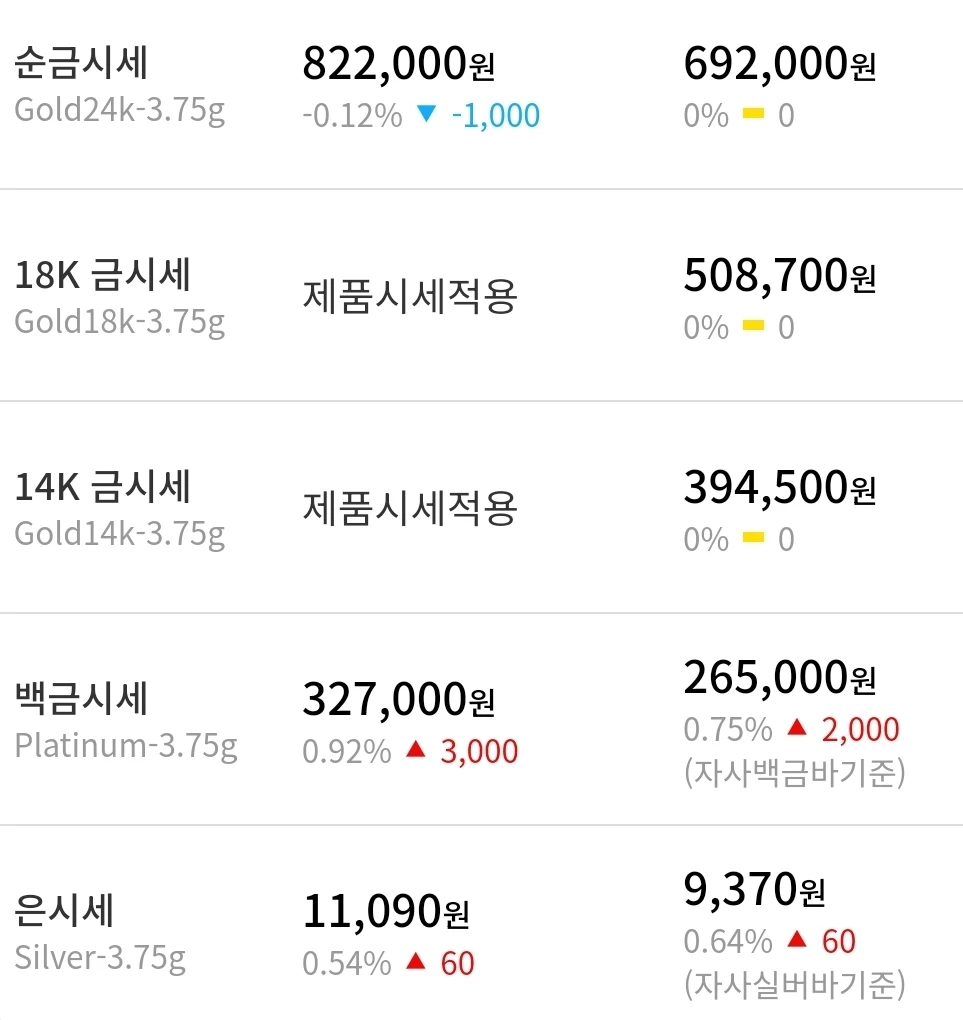The height and width of the screenshot is (1020, 963).
Task: Click the yellow dash icon under 394,500원
Action: [x=753, y=537]
